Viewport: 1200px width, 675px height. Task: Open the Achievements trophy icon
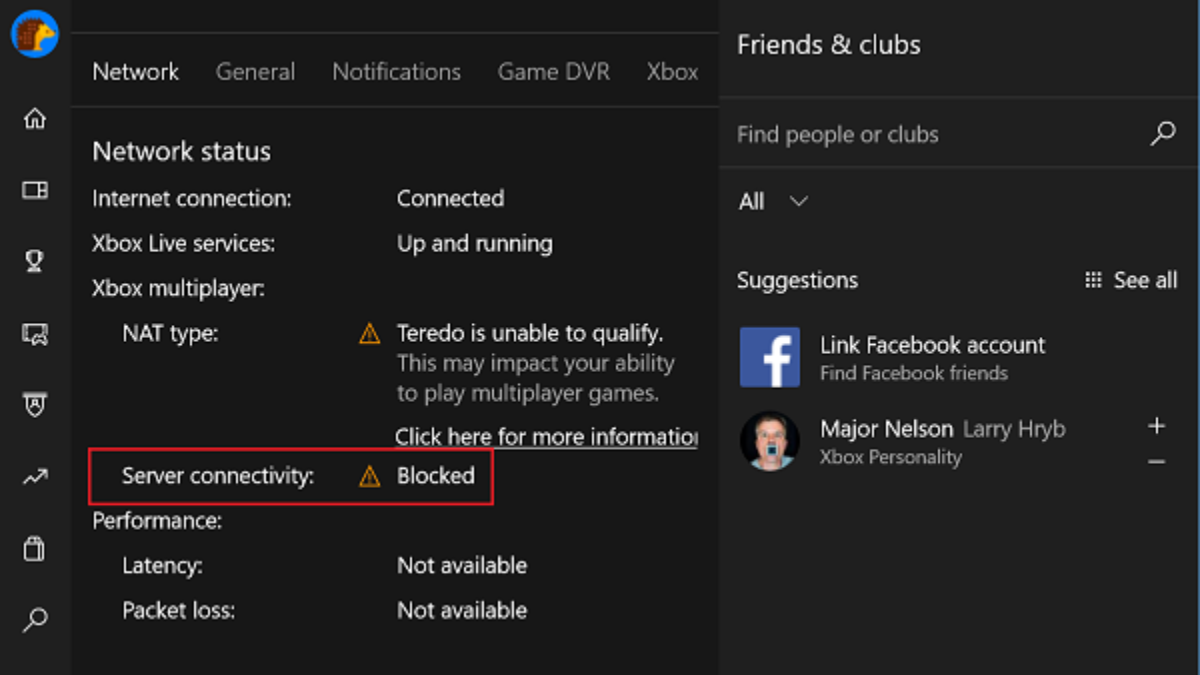[35, 261]
